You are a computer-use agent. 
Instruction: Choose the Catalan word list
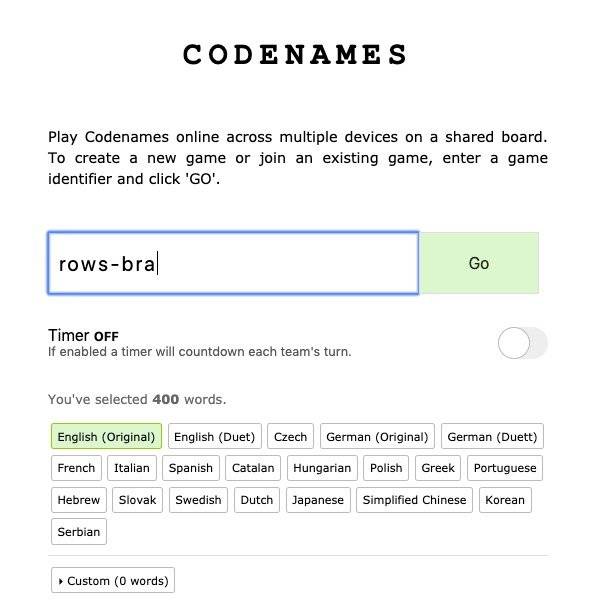(x=253, y=468)
